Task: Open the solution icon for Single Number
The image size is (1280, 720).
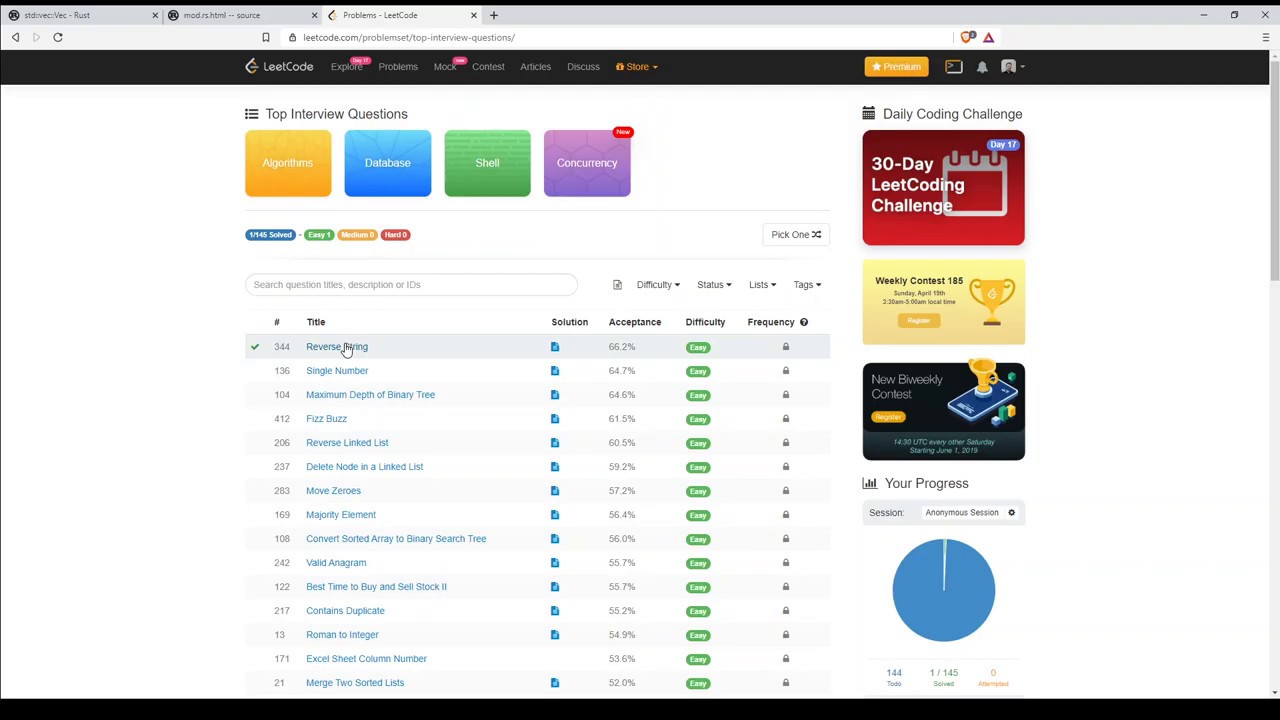Action: click(555, 371)
